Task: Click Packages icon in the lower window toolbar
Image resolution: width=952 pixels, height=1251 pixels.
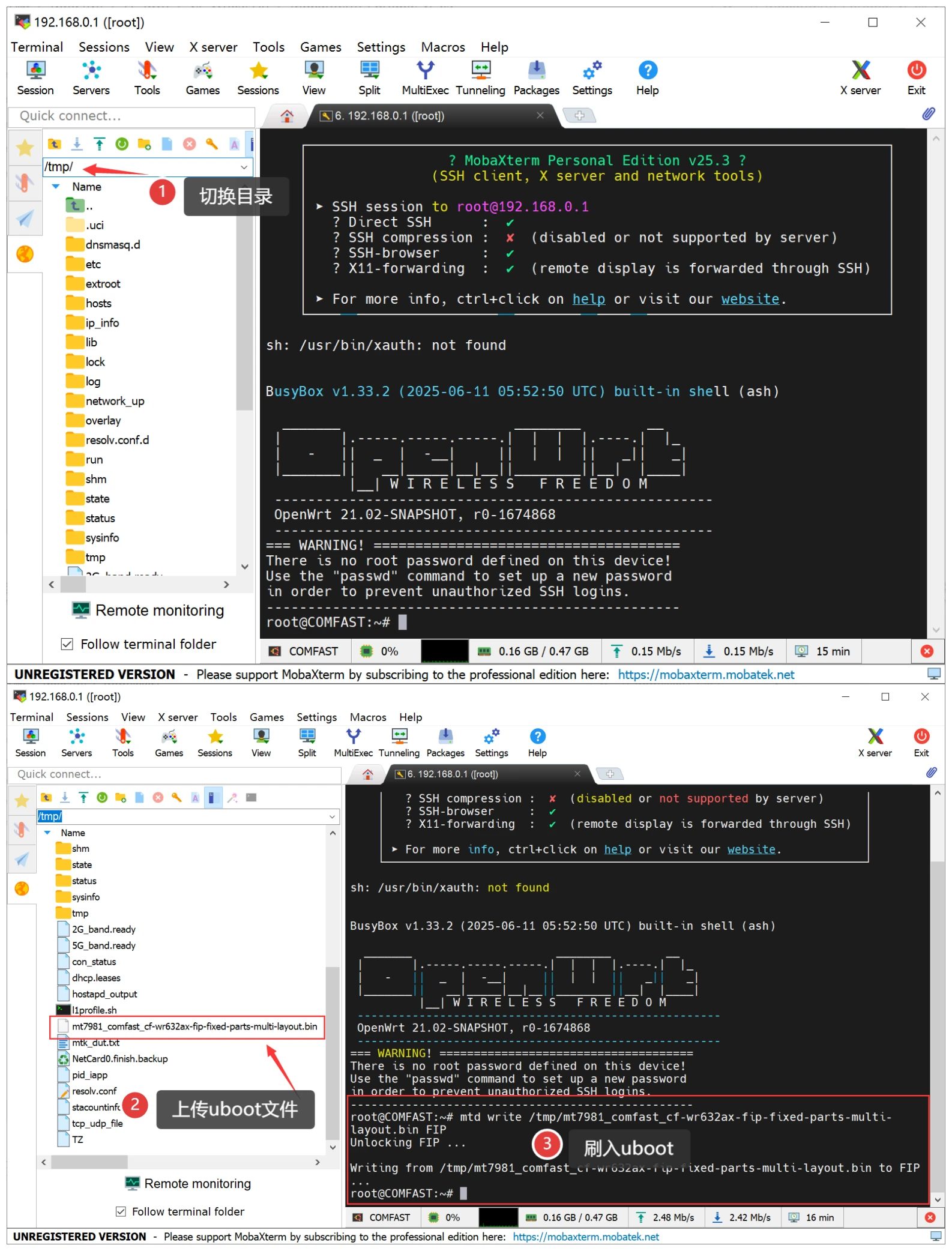Action: [445, 743]
